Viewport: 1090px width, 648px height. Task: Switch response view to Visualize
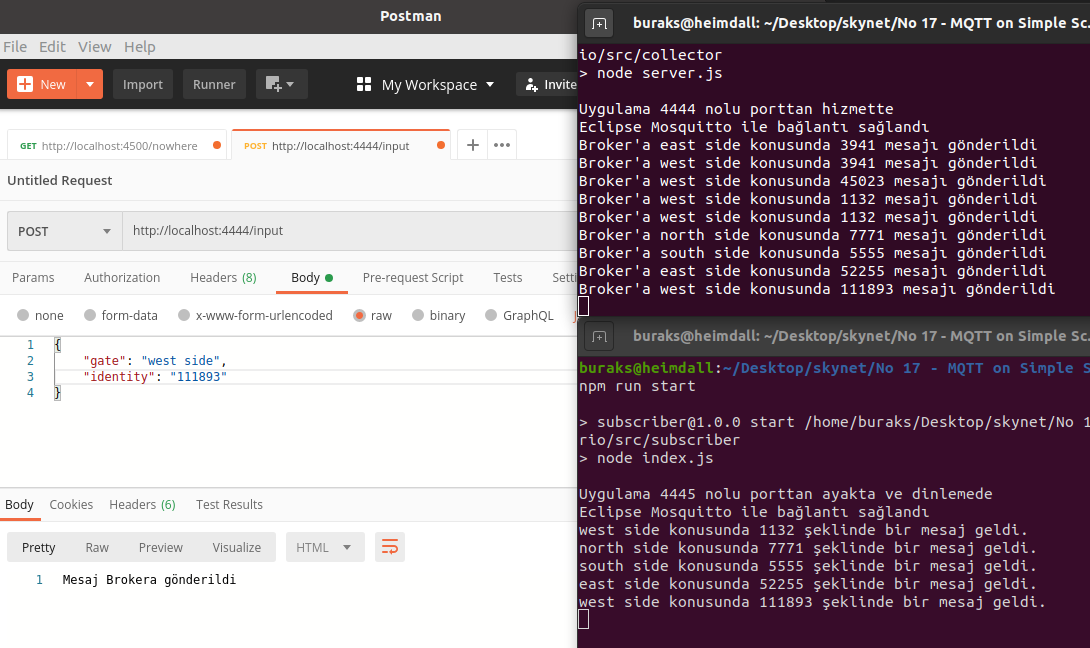pos(237,548)
